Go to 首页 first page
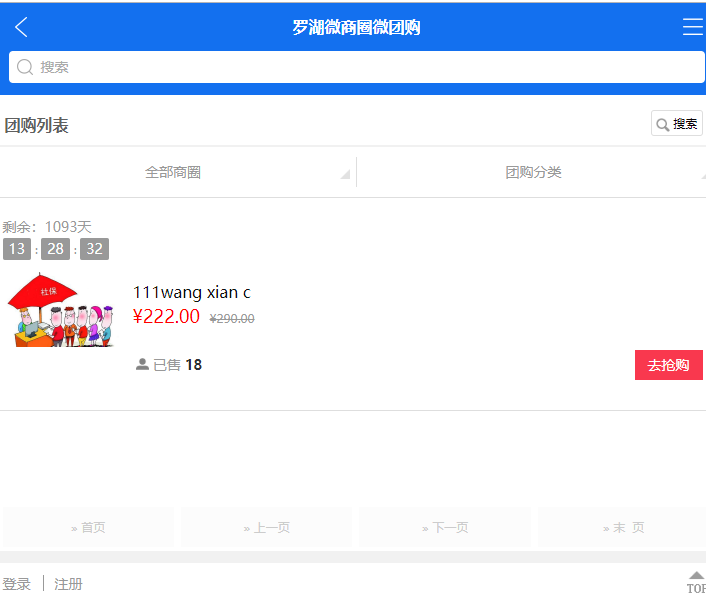Screen dimensions: 706x600 pos(88,527)
